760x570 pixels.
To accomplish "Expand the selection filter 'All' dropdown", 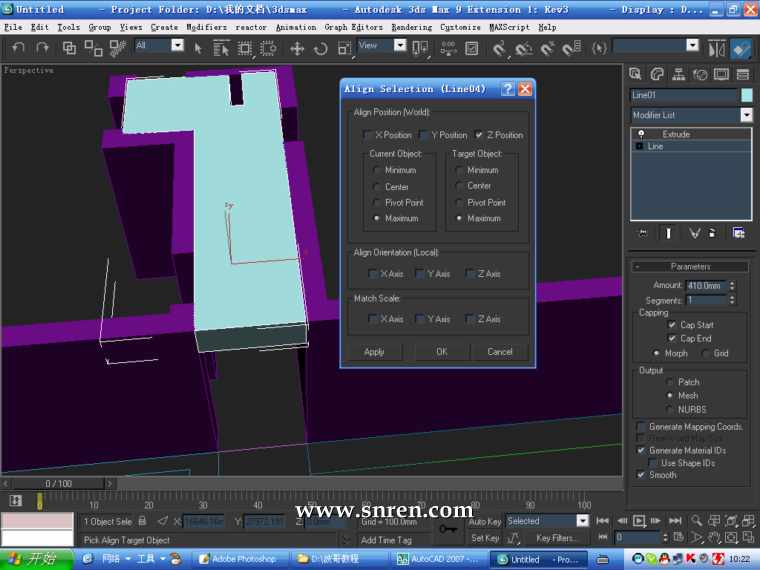I will click(177, 45).
